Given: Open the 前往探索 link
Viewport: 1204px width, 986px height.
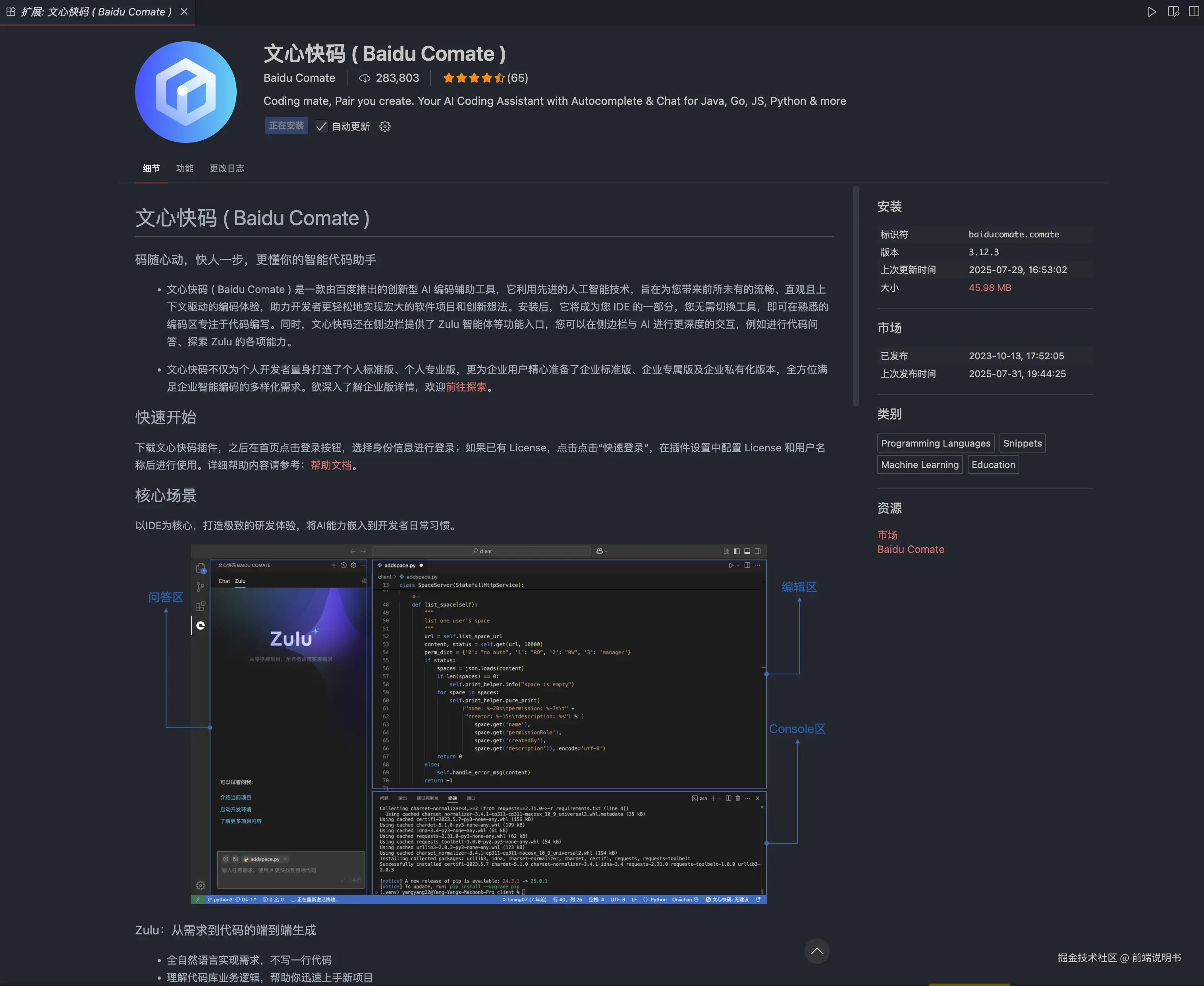Looking at the screenshot, I should [x=466, y=387].
